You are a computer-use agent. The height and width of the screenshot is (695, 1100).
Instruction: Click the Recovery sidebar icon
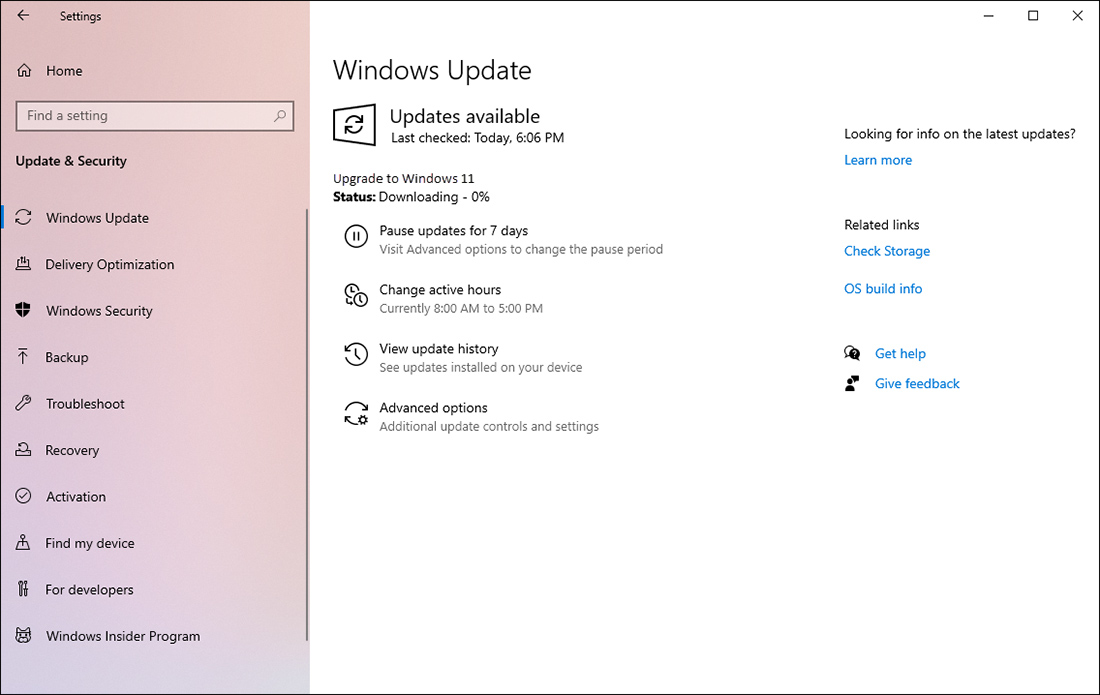22,450
